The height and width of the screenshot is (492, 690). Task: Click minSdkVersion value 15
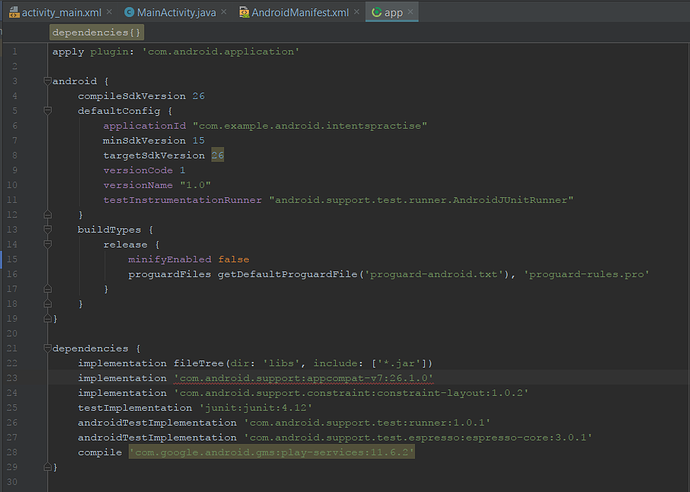click(x=198, y=140)
